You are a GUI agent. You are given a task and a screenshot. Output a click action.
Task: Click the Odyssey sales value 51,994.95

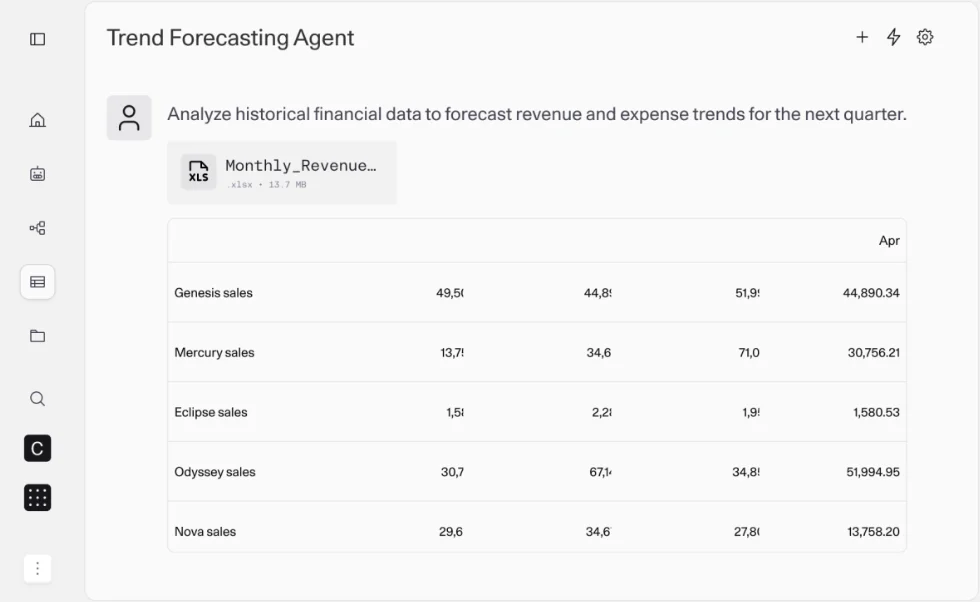click(x=873, y=472)
